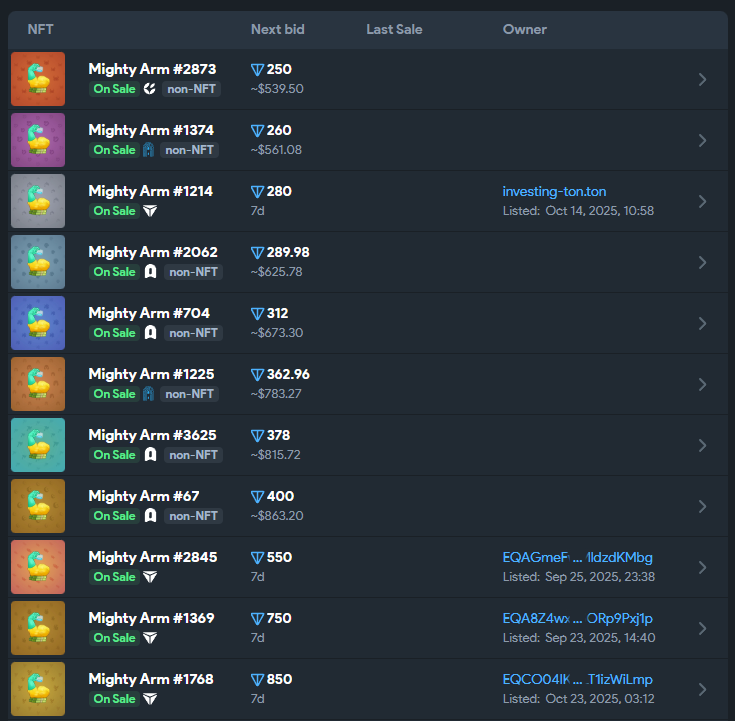Click marketplace icon under Mighty Arm #1768
The width and height of the screenshot is (735, 721).
[150, 699]
